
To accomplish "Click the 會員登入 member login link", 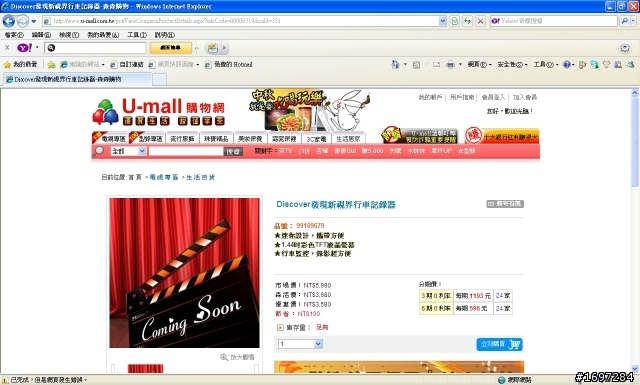I will point(493,97).
